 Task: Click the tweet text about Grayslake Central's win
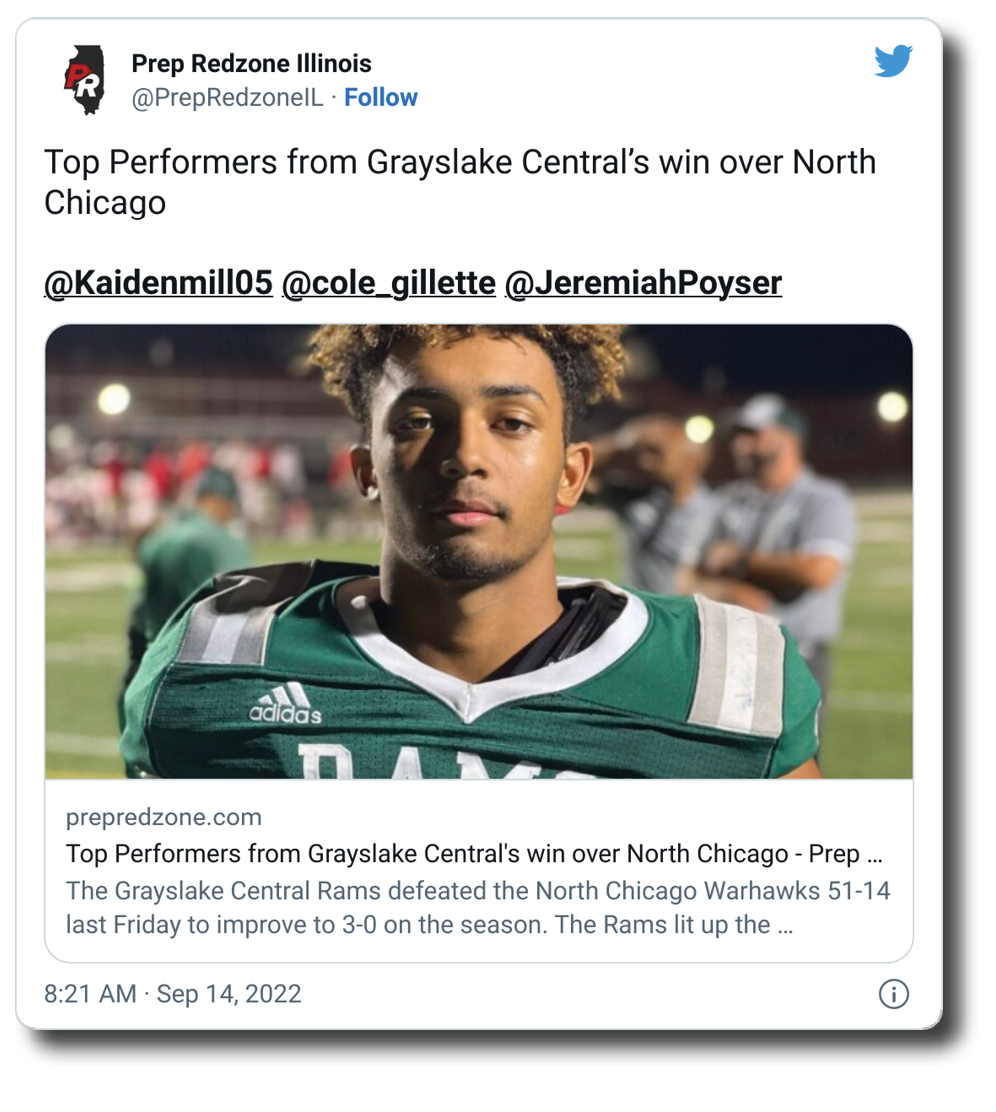point(459,182)
